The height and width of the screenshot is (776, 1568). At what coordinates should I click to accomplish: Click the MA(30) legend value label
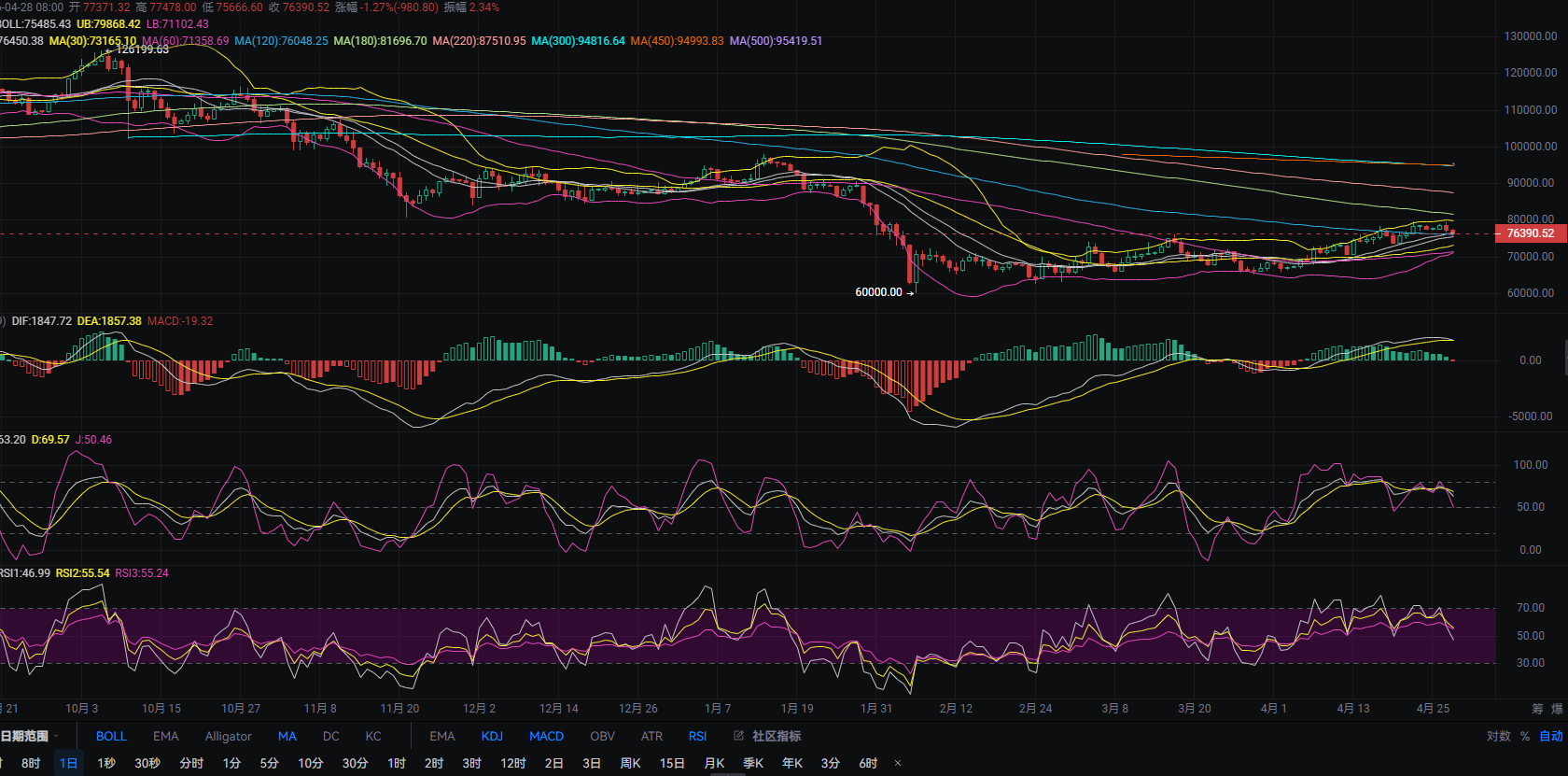(x=92, y=41)
